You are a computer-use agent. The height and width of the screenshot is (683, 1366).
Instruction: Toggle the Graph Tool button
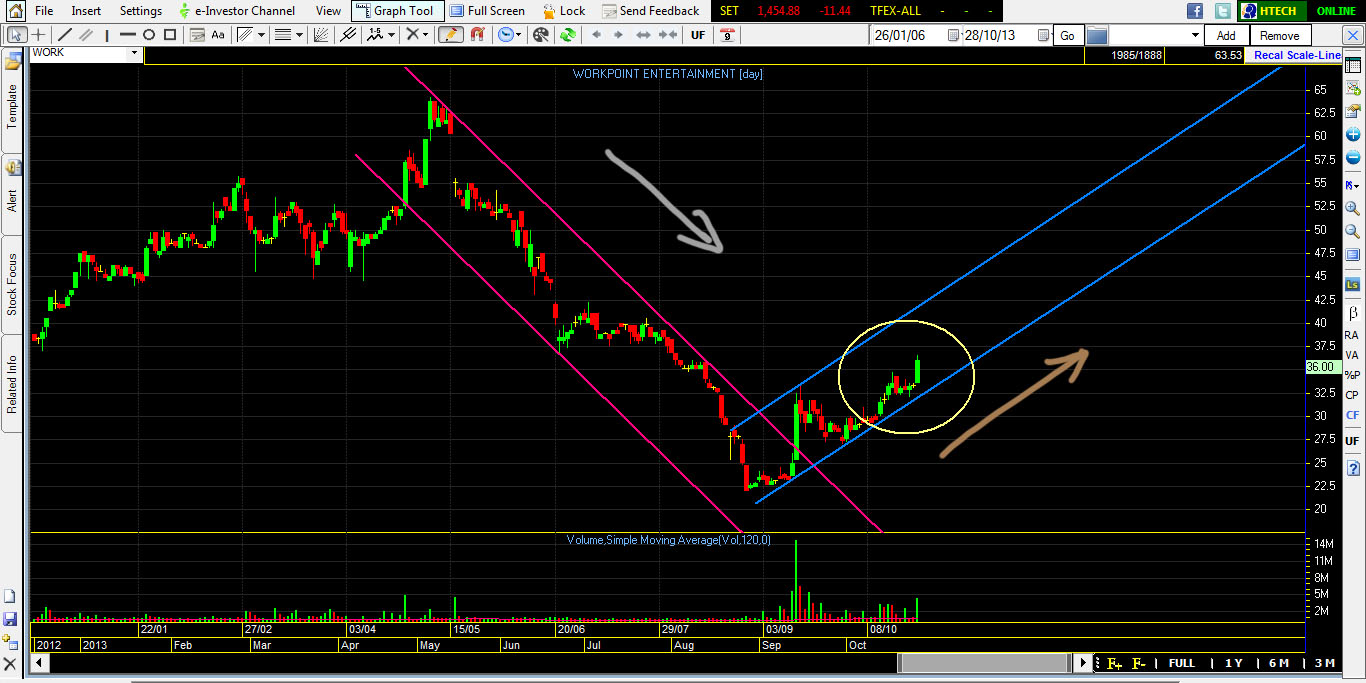(397, 11)
